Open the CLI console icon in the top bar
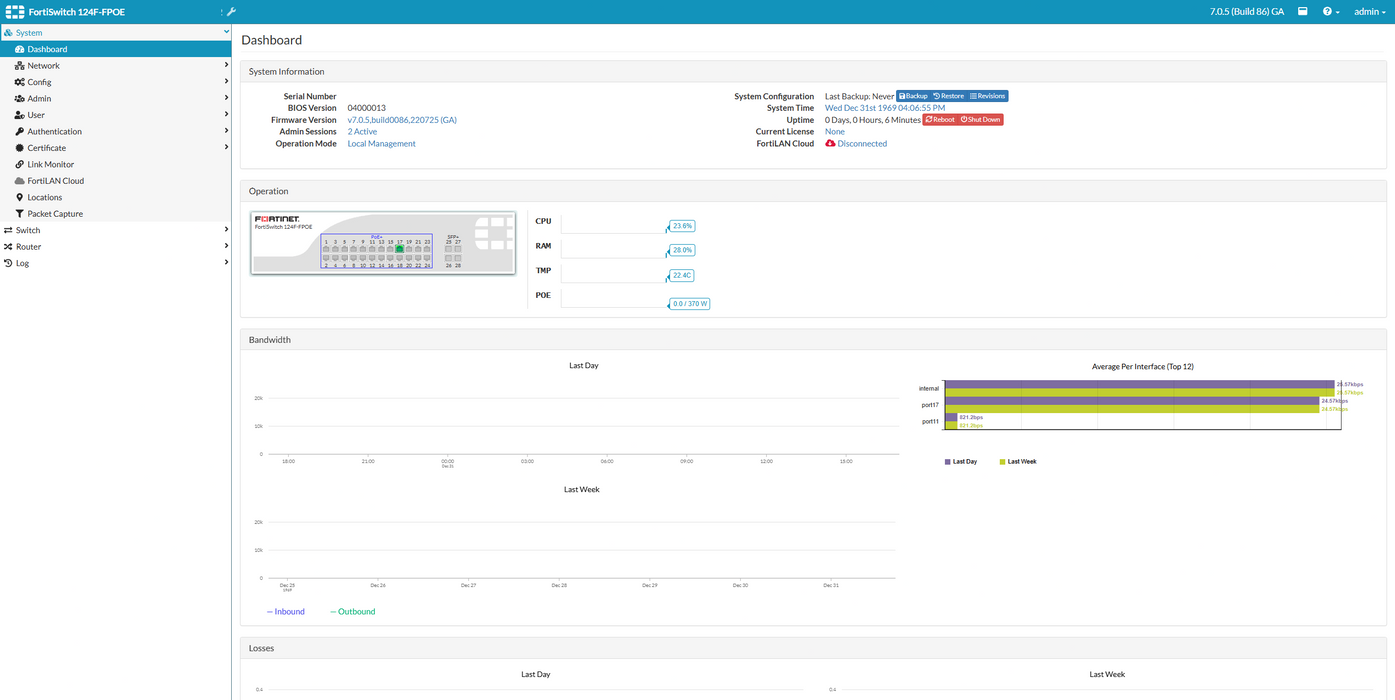 click(1302, 12)
